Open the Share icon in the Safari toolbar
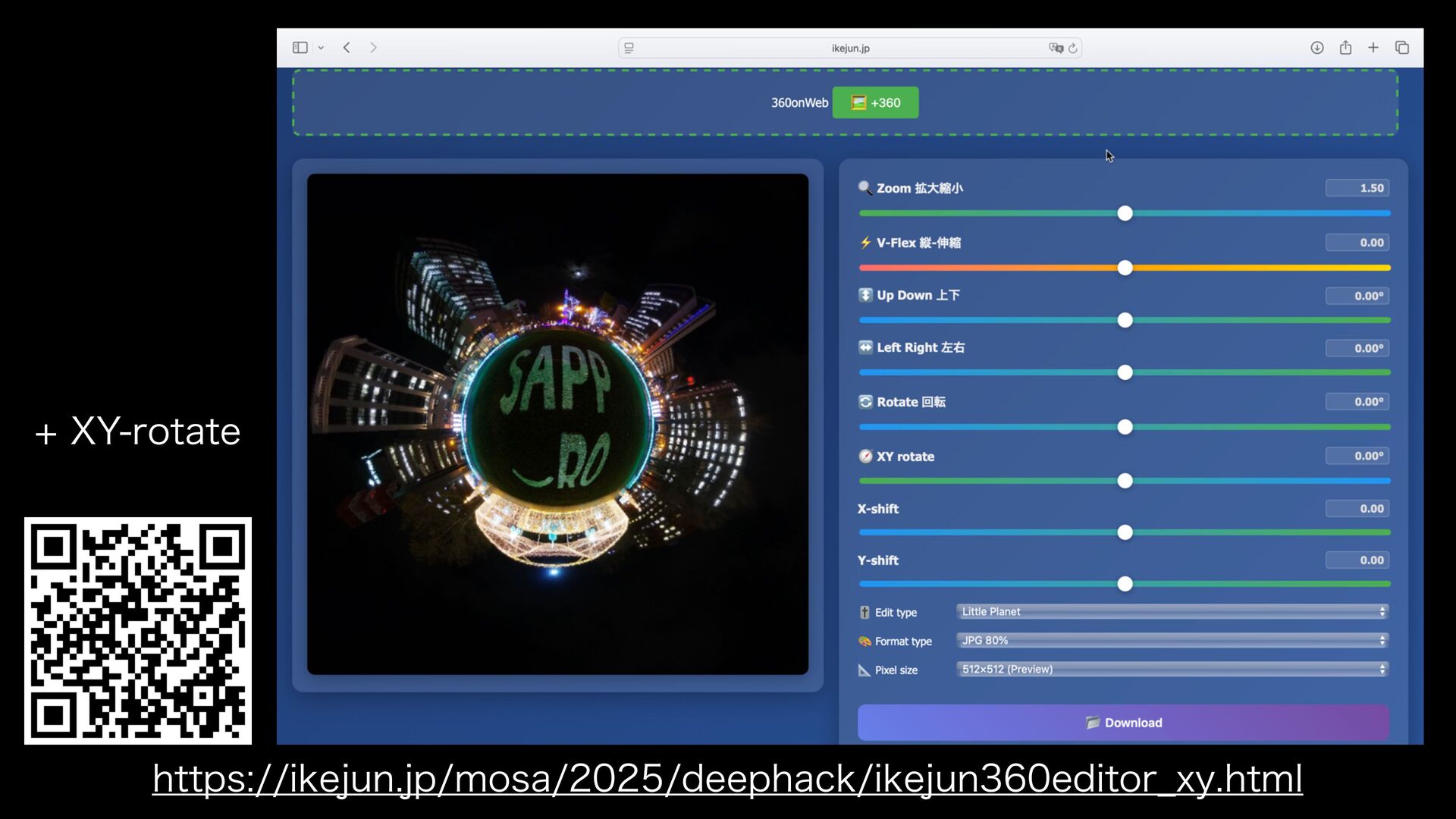Viewport: 1456px width, 819px height. (1345, 47)
